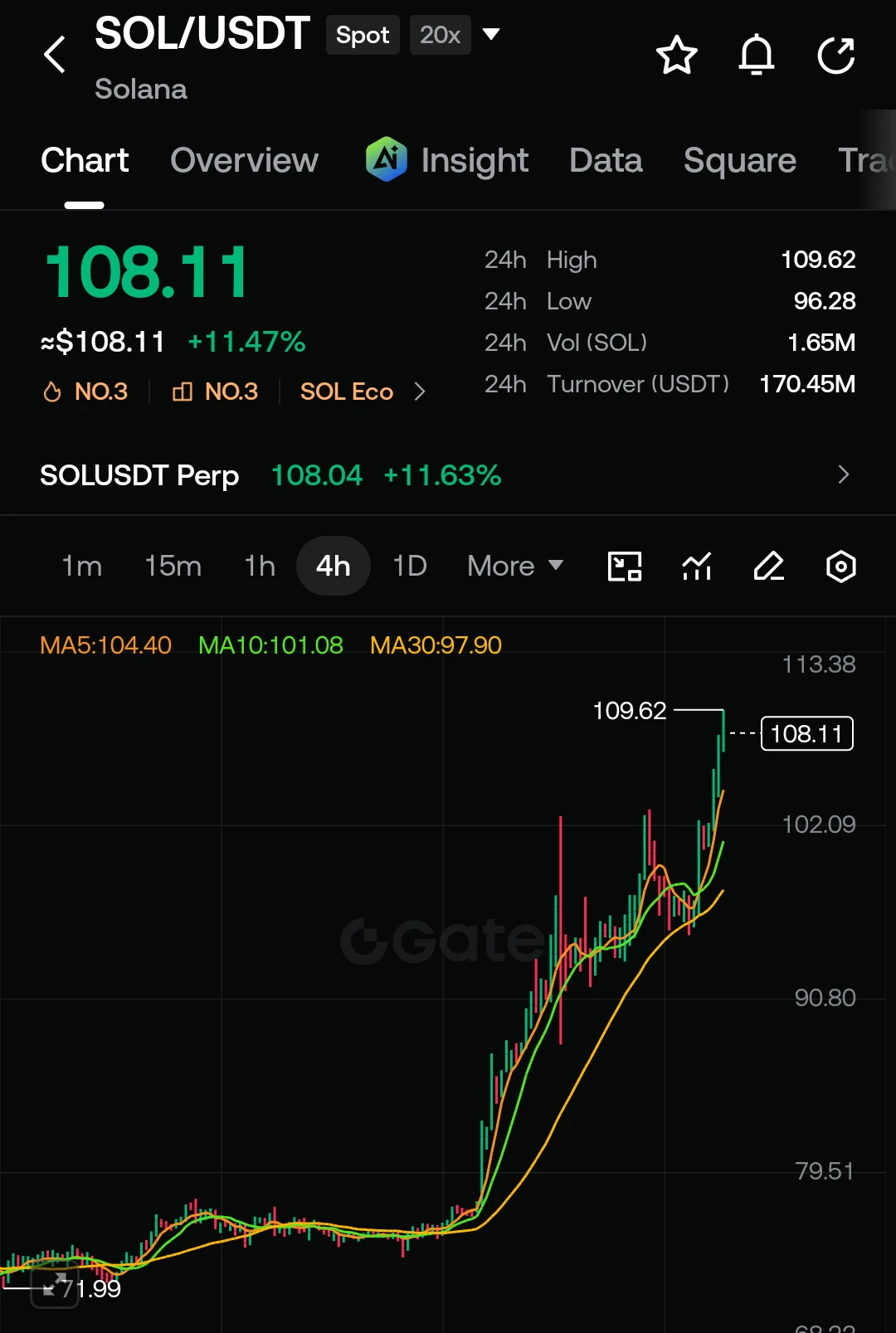Select the 15m timeframe
896x1333 pixels.
click(x=173, y=566)
